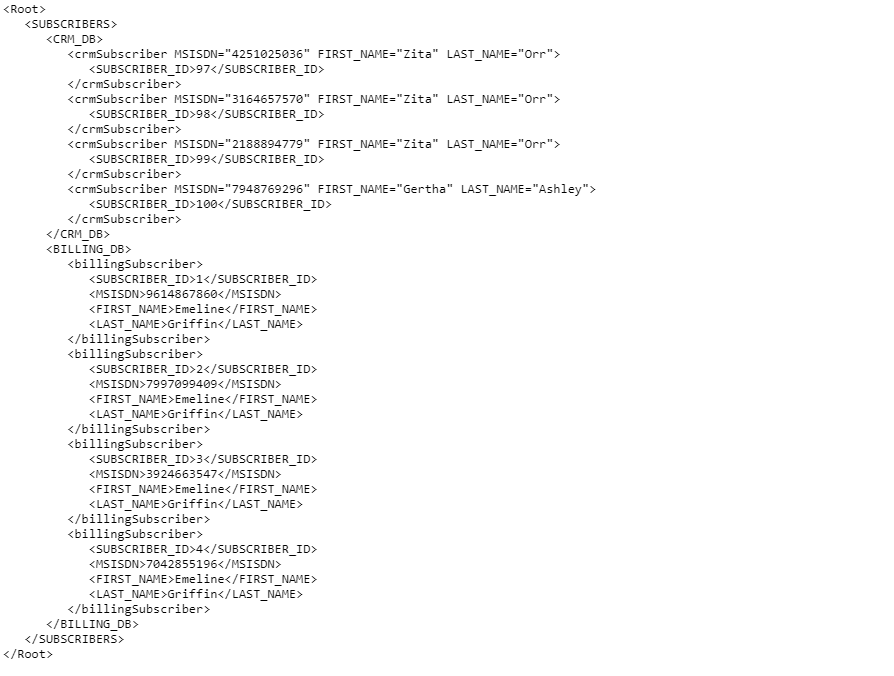
Task: Click SUBSCRIBER_ID 99 element
Action: click(206, 159)
